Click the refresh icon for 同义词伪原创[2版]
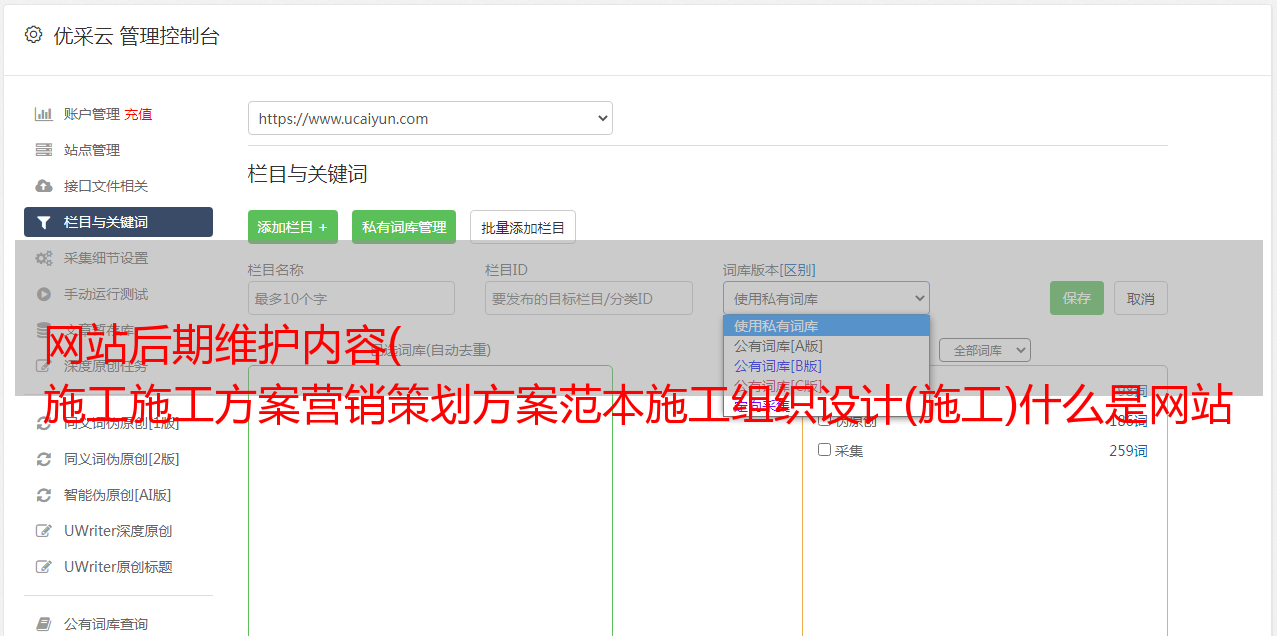1277x636 pixels. pos(44,459)
